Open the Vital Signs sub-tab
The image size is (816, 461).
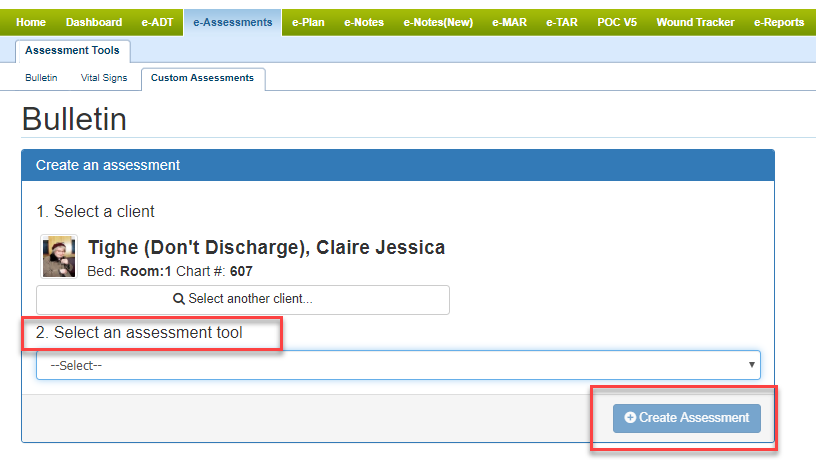[x=104, y=78]
